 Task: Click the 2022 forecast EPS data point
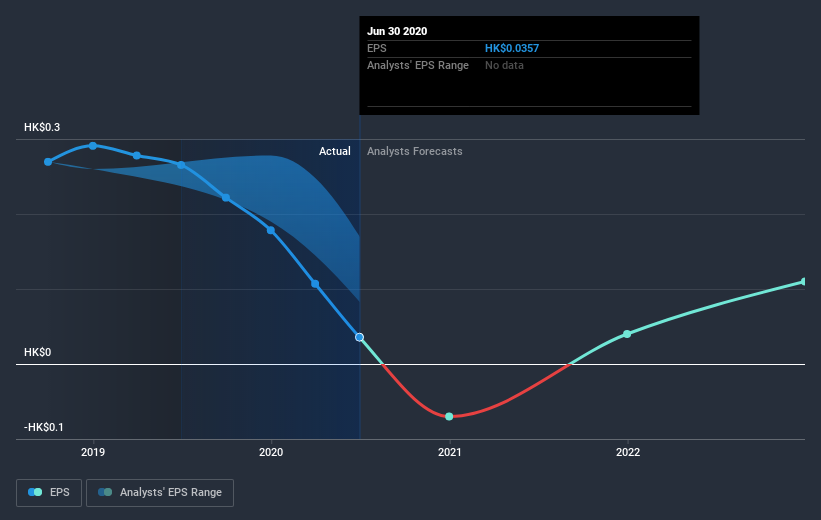point(627,334)
